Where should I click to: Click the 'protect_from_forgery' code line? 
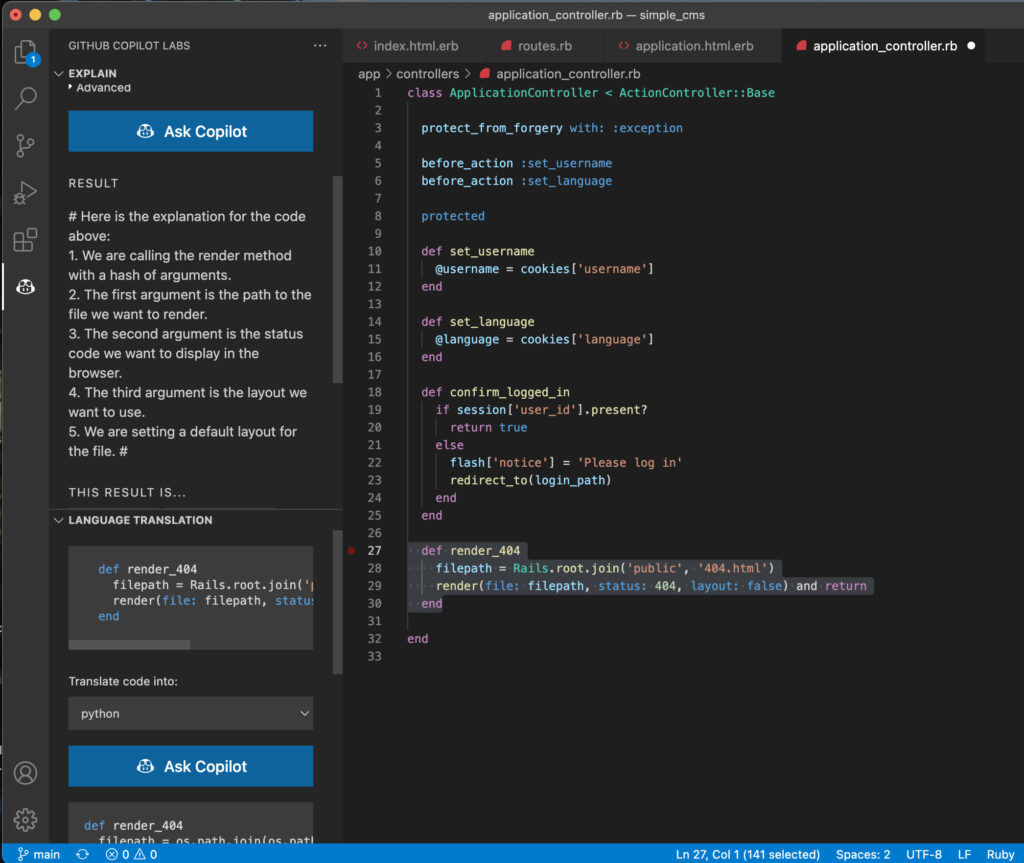pyautogui.click(x=552, y=128)
